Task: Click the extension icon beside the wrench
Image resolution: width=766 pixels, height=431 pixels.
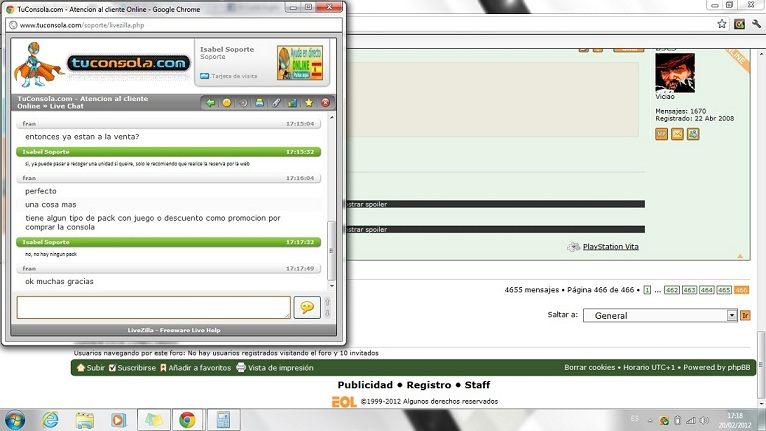Action: point(739,24)
